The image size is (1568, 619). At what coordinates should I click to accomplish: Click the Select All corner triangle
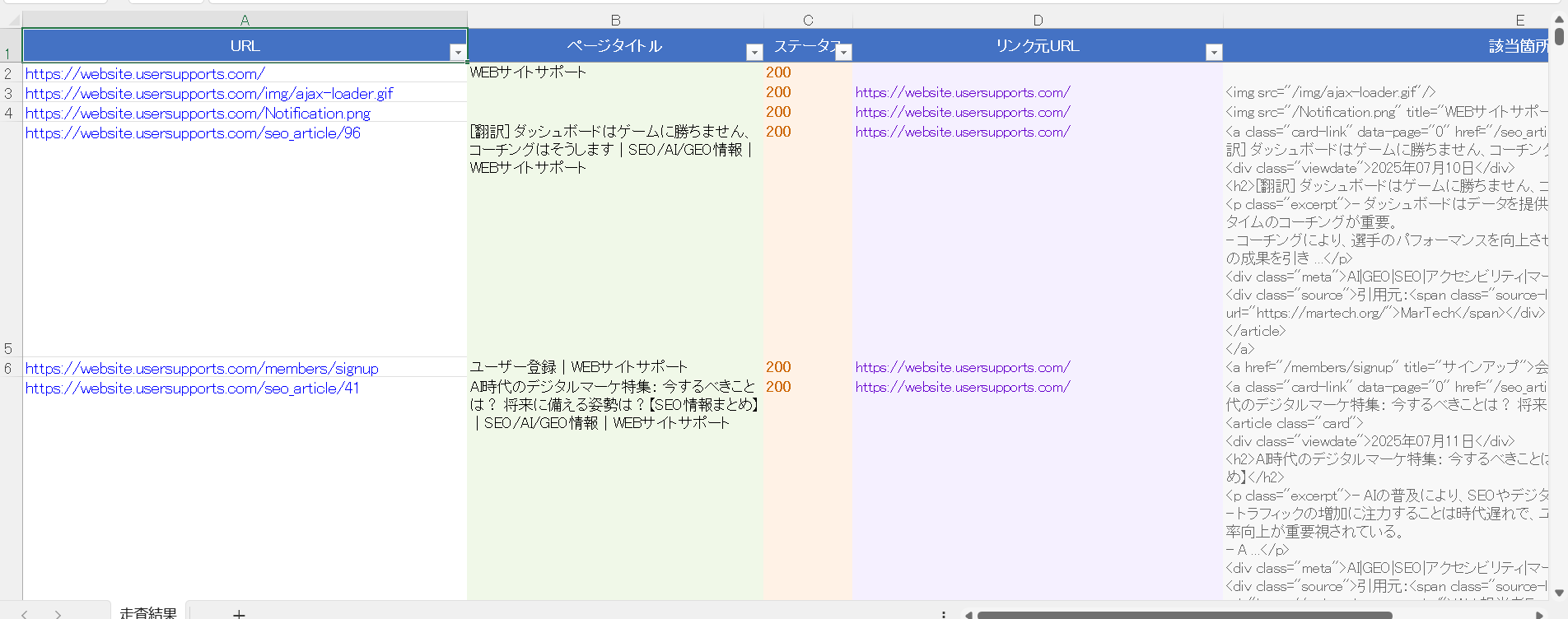pyautogui.click(x=11, y=20)
